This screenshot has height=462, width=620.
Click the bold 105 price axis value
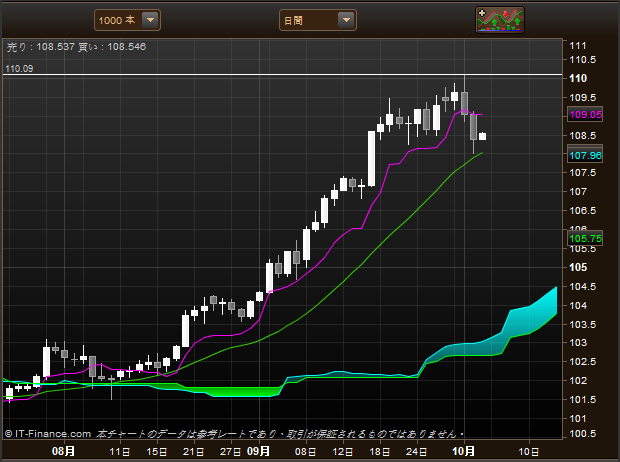tap(578, 267)
